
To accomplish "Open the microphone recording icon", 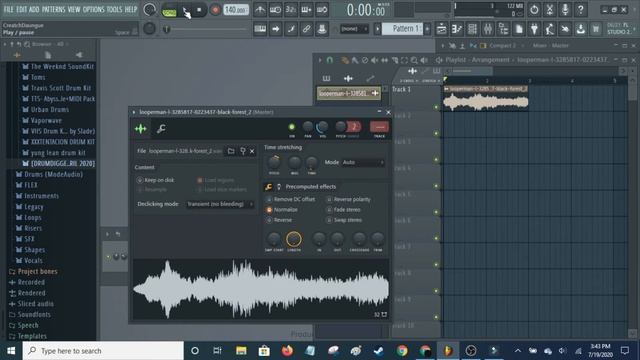I will pos(565,9).
